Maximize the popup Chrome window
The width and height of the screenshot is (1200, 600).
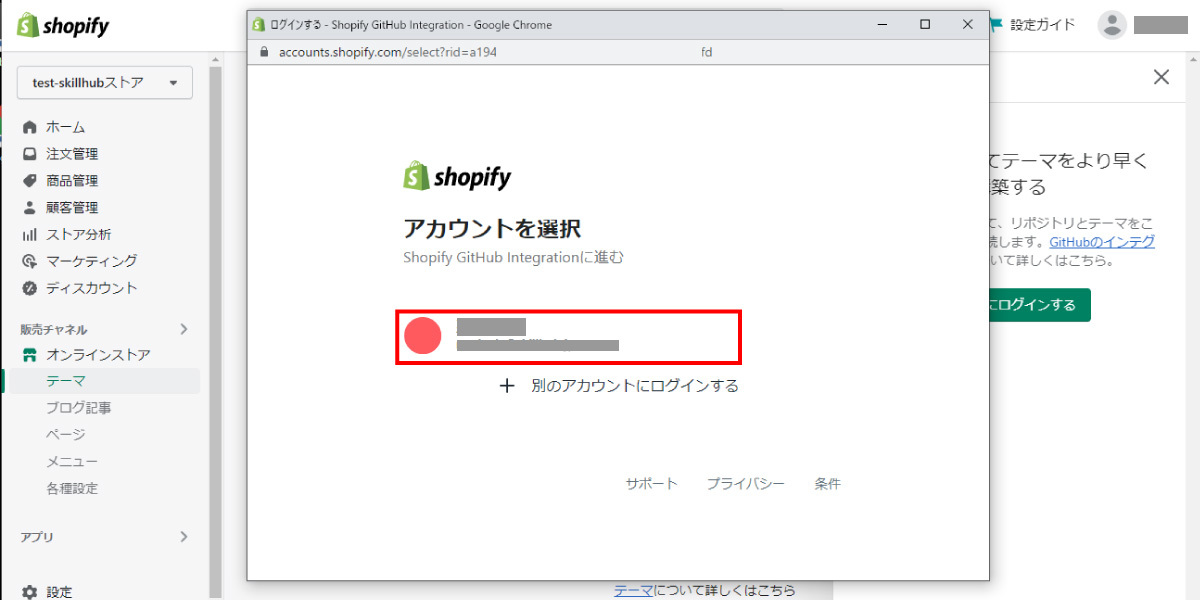pos(925,24)
